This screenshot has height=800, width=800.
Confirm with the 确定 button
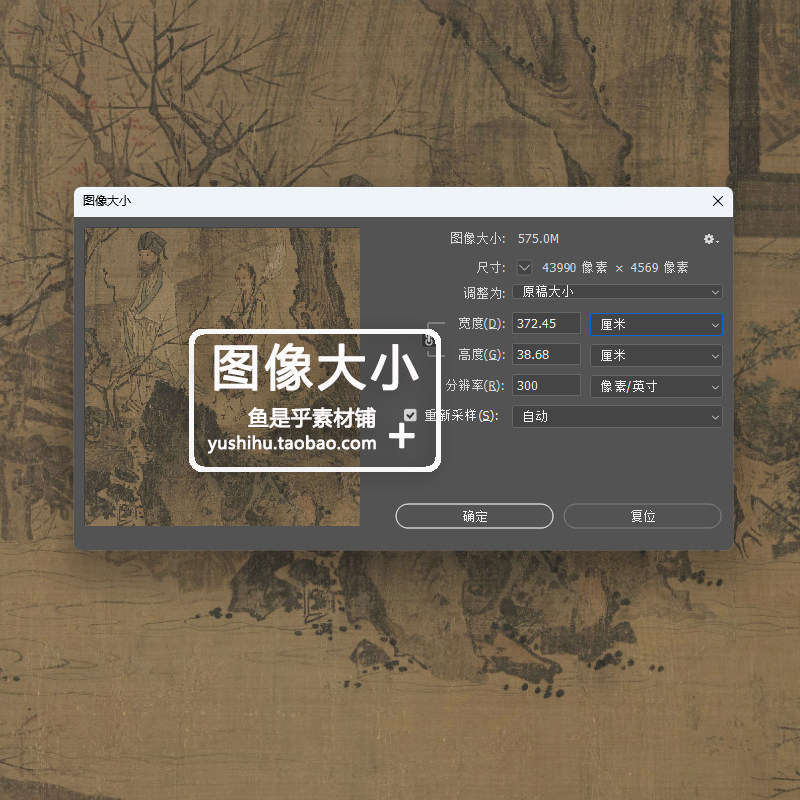[474, 516]
